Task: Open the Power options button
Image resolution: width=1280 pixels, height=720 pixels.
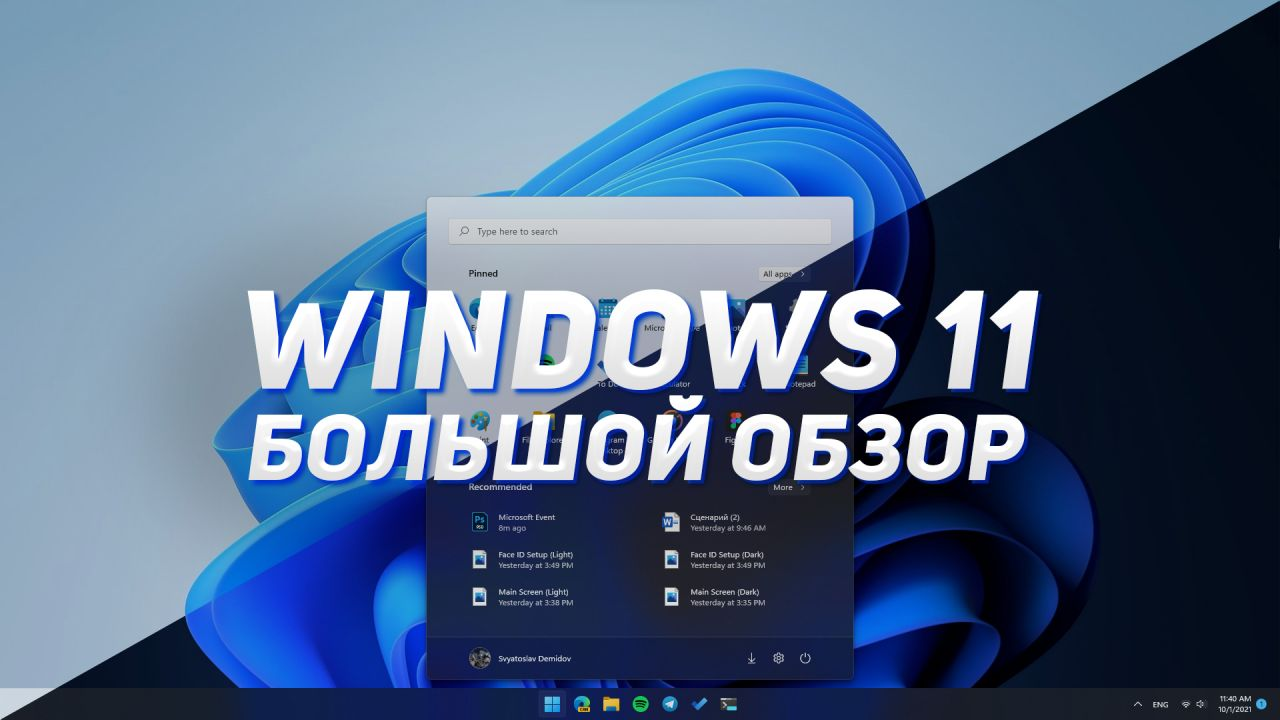Action: 805,658
